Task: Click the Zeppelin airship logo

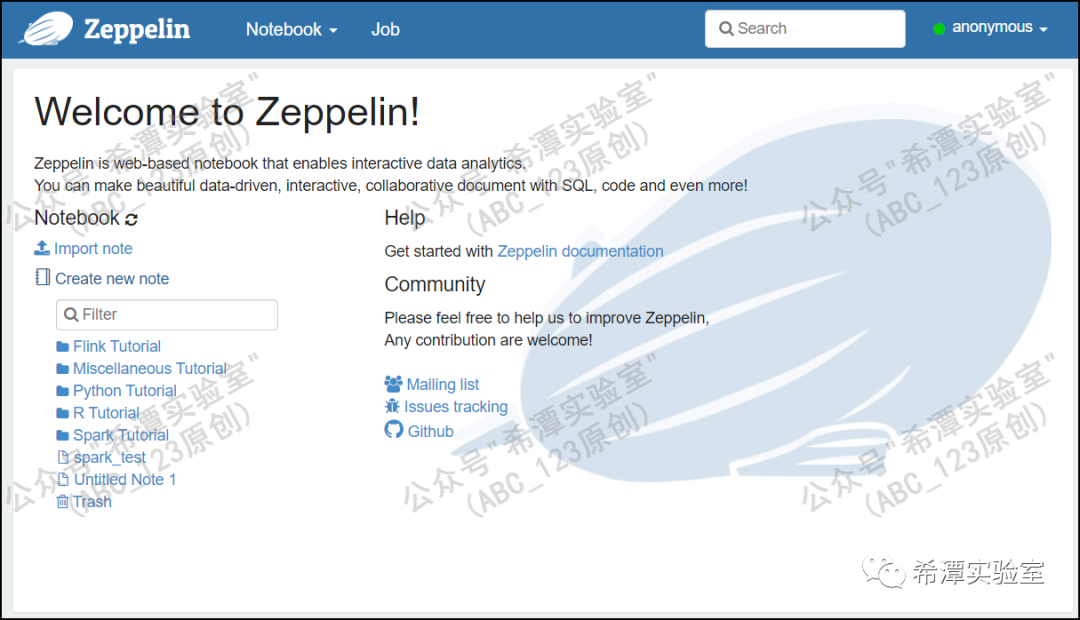Action: click(x=47, y=29)
